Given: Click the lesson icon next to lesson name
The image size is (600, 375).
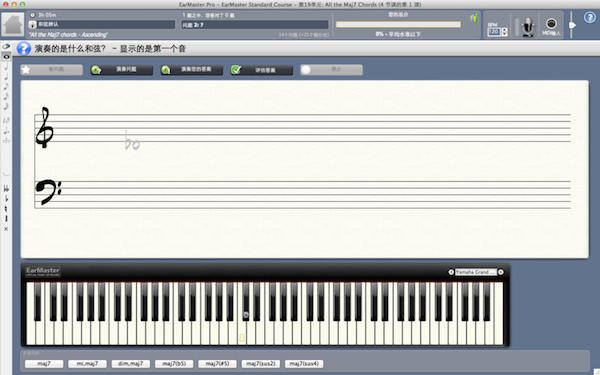Looking at the screenshot, I should tap(33, 24).
